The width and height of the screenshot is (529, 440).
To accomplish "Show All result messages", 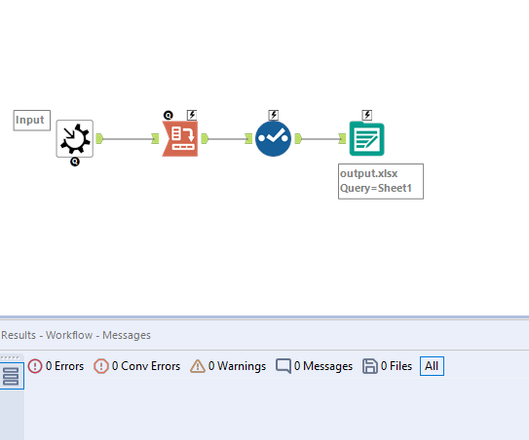I will coord(432,366).
